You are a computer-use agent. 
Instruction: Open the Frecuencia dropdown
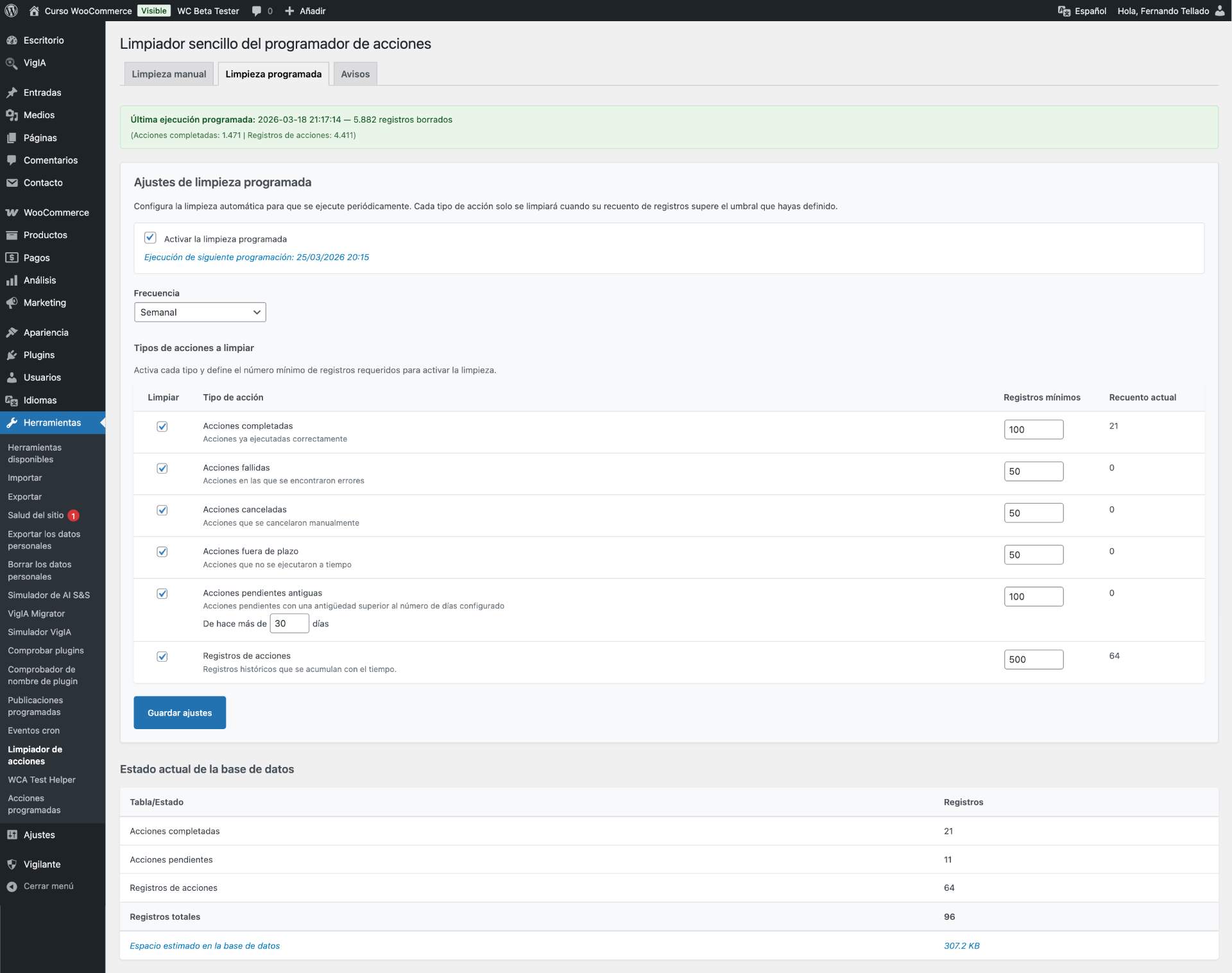click(x=200, y=313)
